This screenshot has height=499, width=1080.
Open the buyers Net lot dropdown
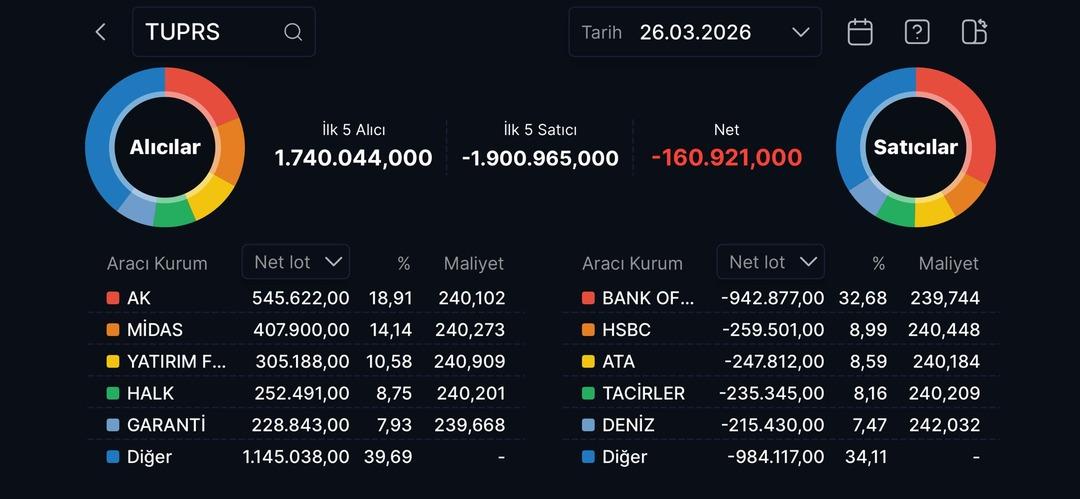click(x=296, y=262)
